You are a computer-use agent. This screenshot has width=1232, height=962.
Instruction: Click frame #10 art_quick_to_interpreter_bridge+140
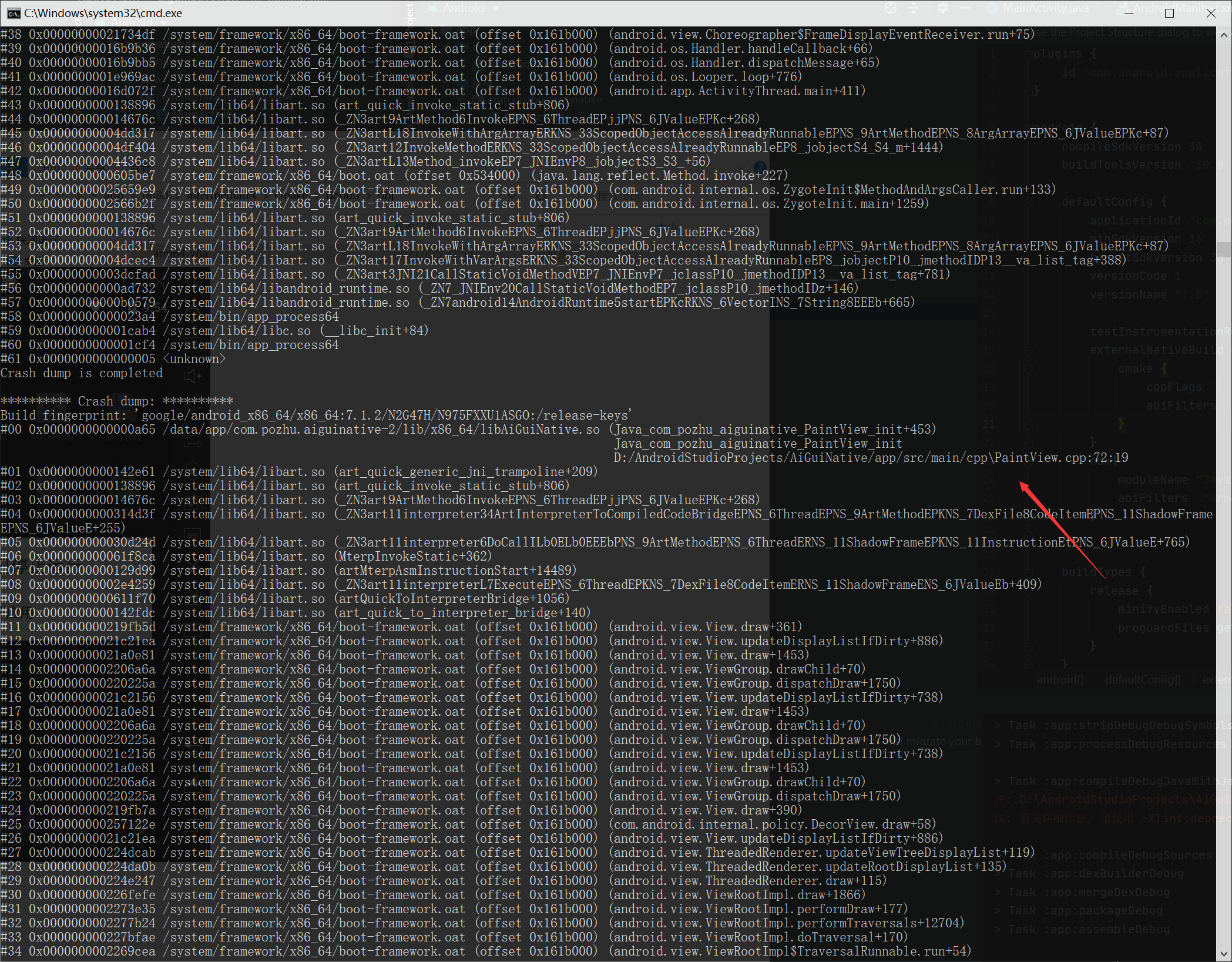click(x=296, y=613)
